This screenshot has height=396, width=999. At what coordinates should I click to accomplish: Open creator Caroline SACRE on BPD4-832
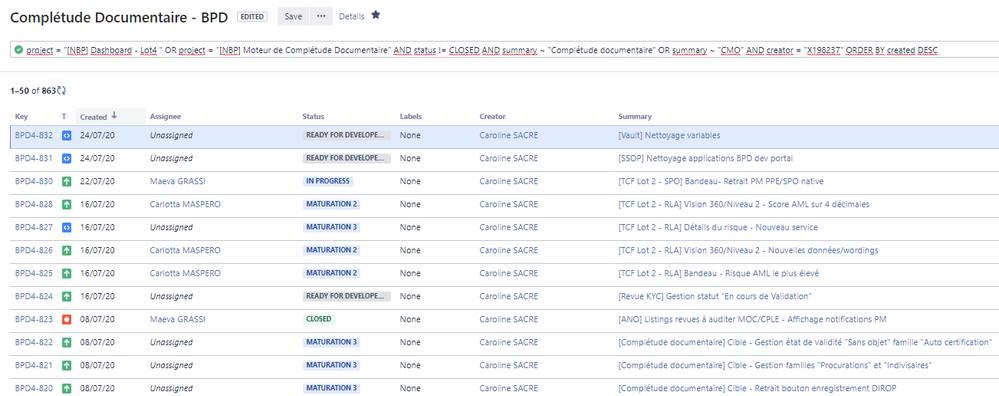[508, 136]
